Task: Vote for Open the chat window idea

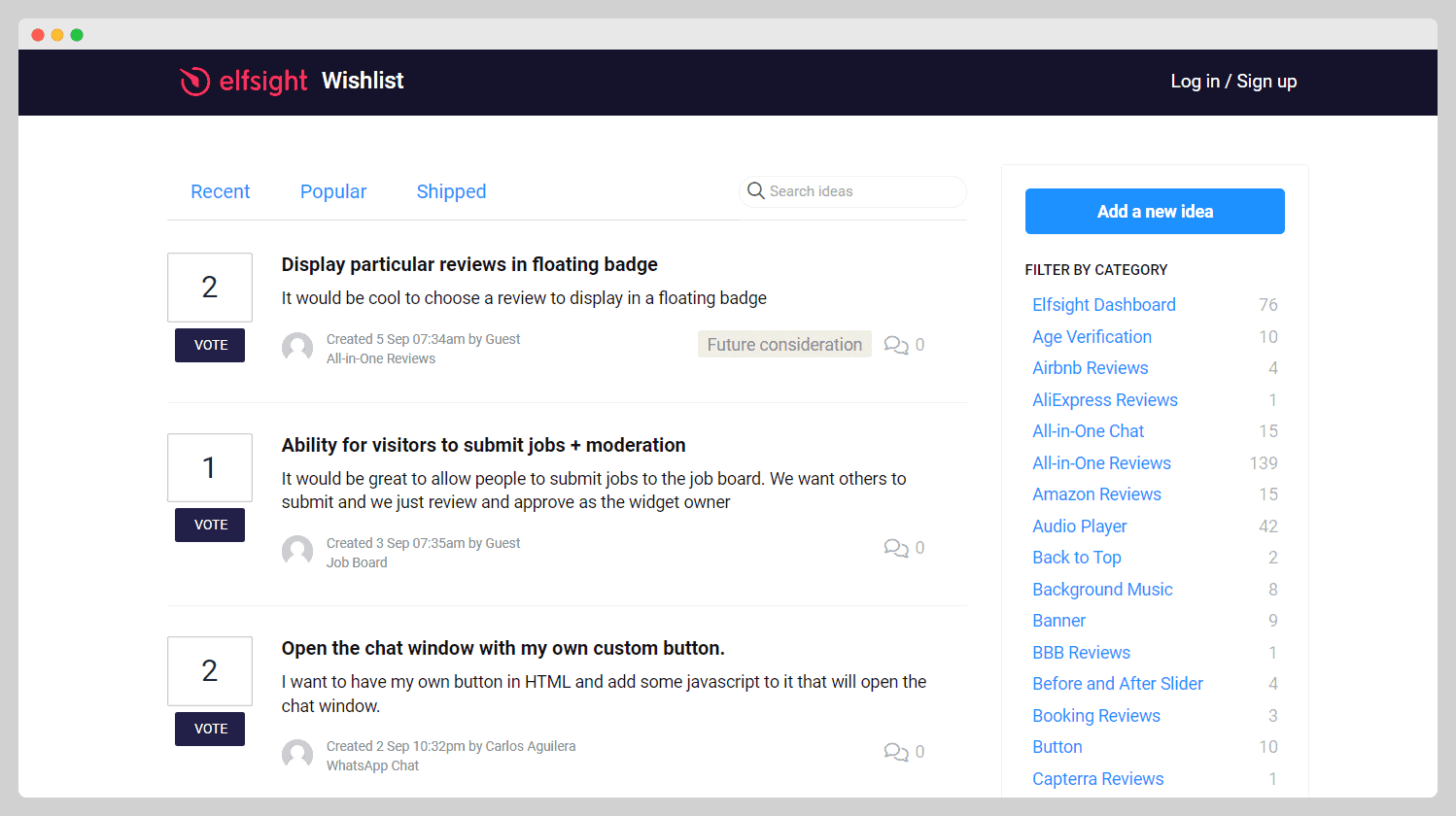Action: 210,729
